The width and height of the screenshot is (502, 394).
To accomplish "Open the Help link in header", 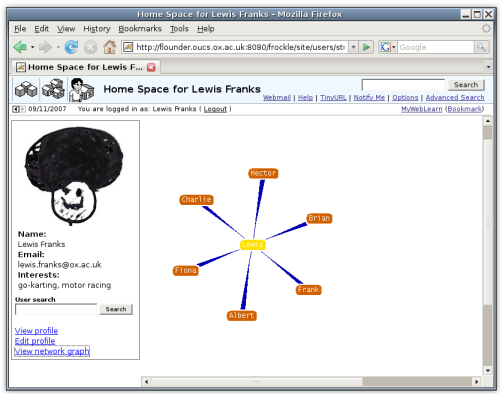I will pos(305,97).
